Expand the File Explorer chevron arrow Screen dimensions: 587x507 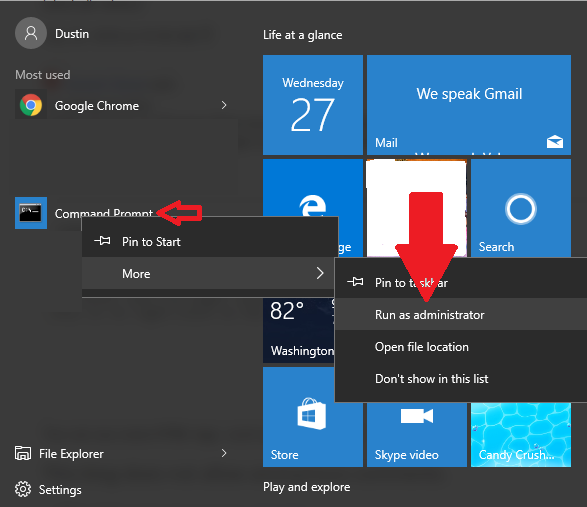click(224, 453)
